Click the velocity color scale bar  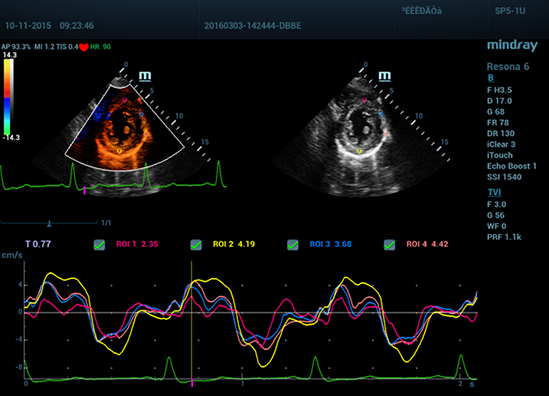pos(9,97)
